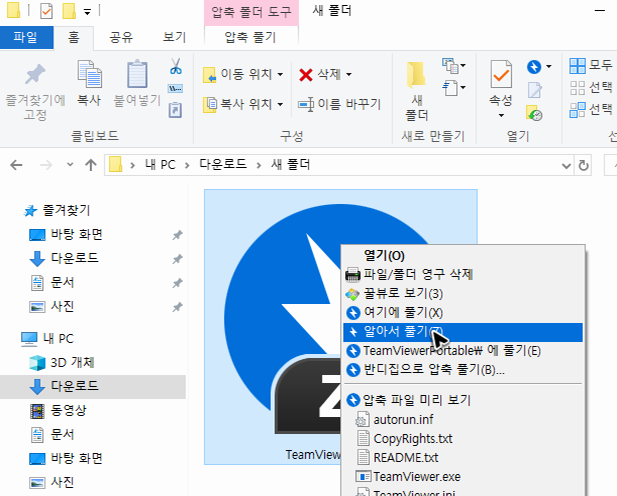
Task: Open the 복사 위치 copy-to dropdown
Action: point(243,104)
